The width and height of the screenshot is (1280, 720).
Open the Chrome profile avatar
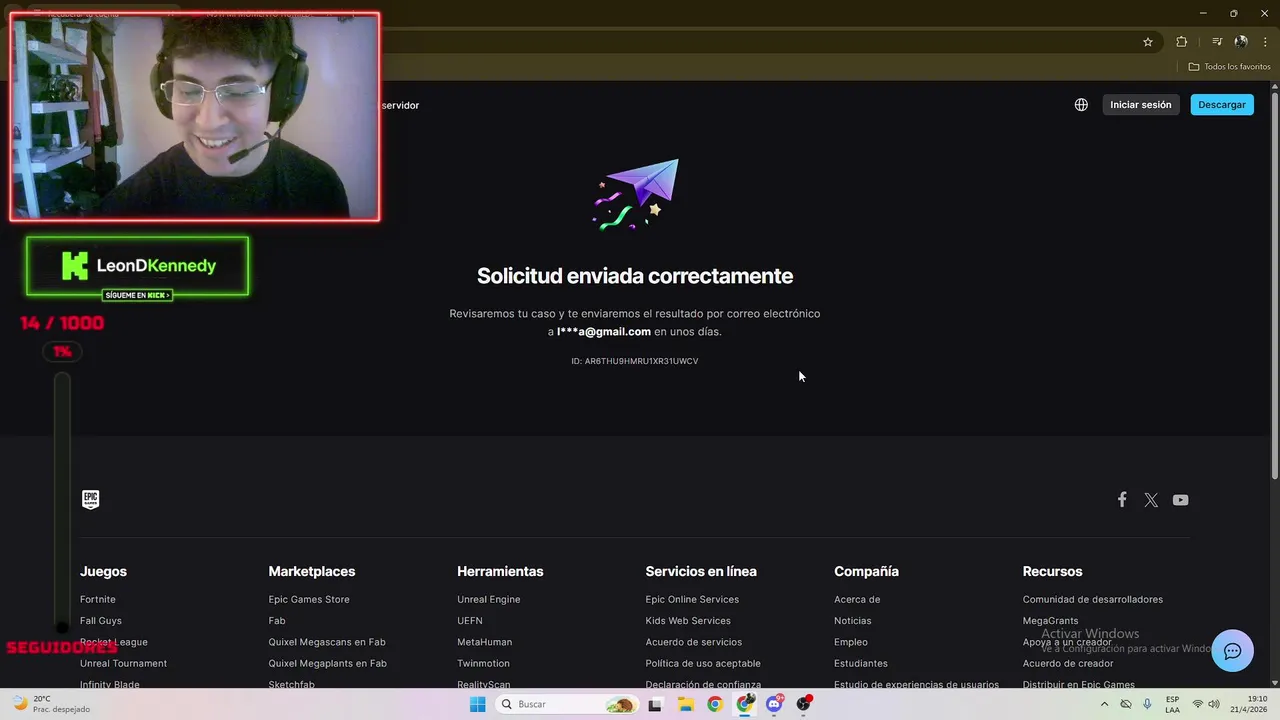tap(1241, 42)
